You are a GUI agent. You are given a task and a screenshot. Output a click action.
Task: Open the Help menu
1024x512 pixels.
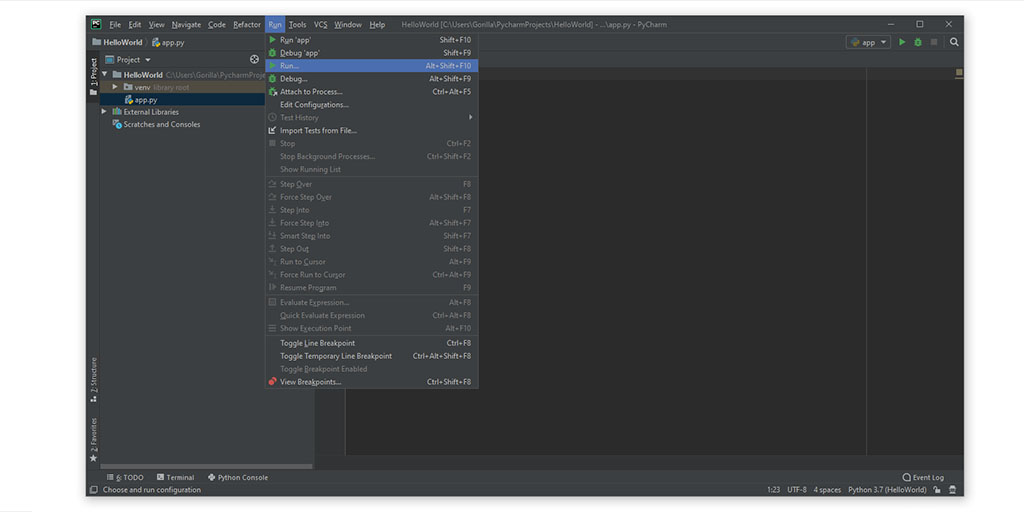click(x=377, y=25)
